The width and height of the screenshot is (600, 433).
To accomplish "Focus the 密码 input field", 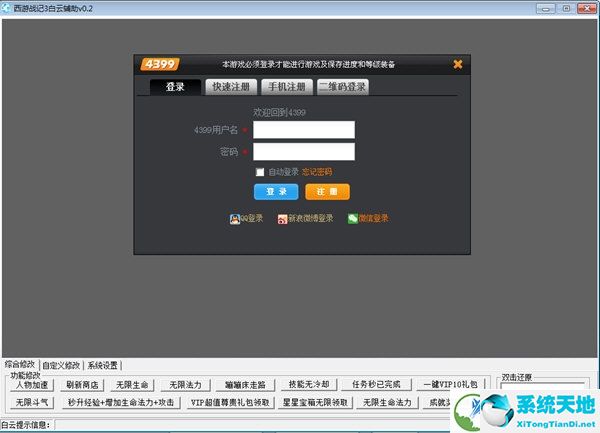I will click(x=304, y=152).
